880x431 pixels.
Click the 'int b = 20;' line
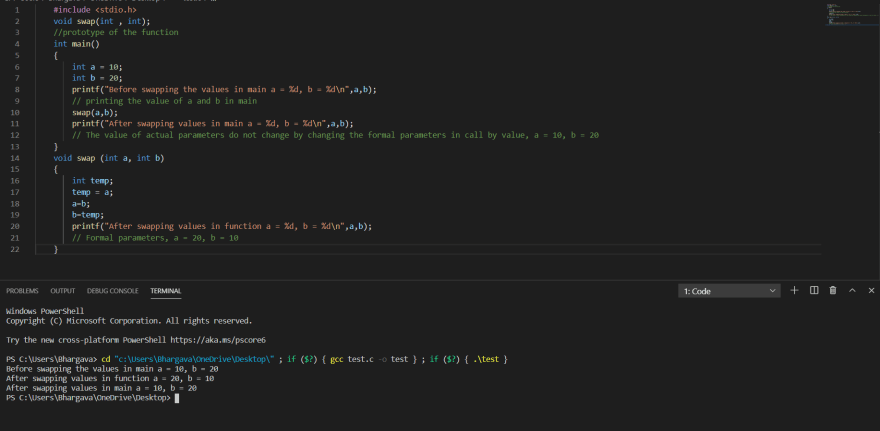(x=97, y=78)
